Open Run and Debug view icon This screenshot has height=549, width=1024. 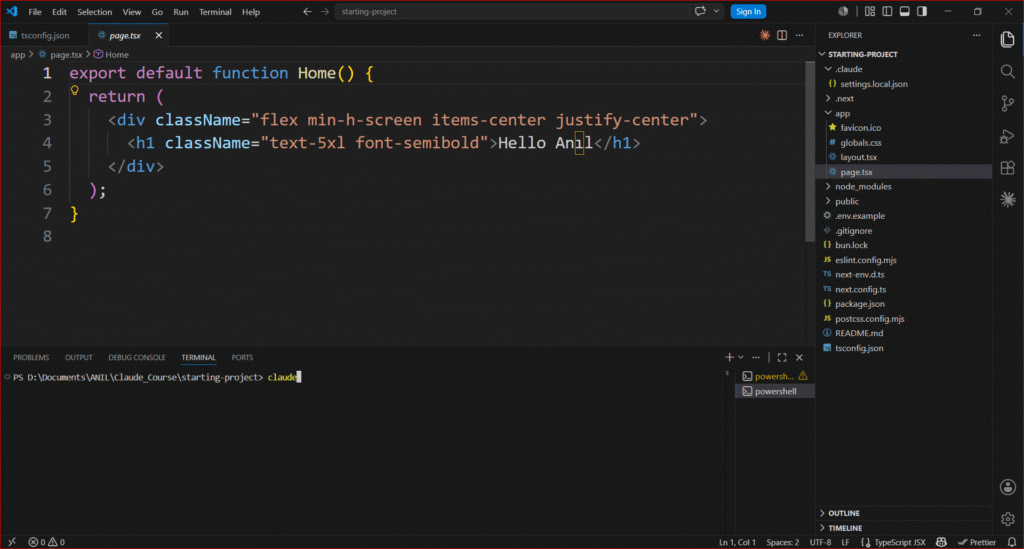[x=1008, y=136]
